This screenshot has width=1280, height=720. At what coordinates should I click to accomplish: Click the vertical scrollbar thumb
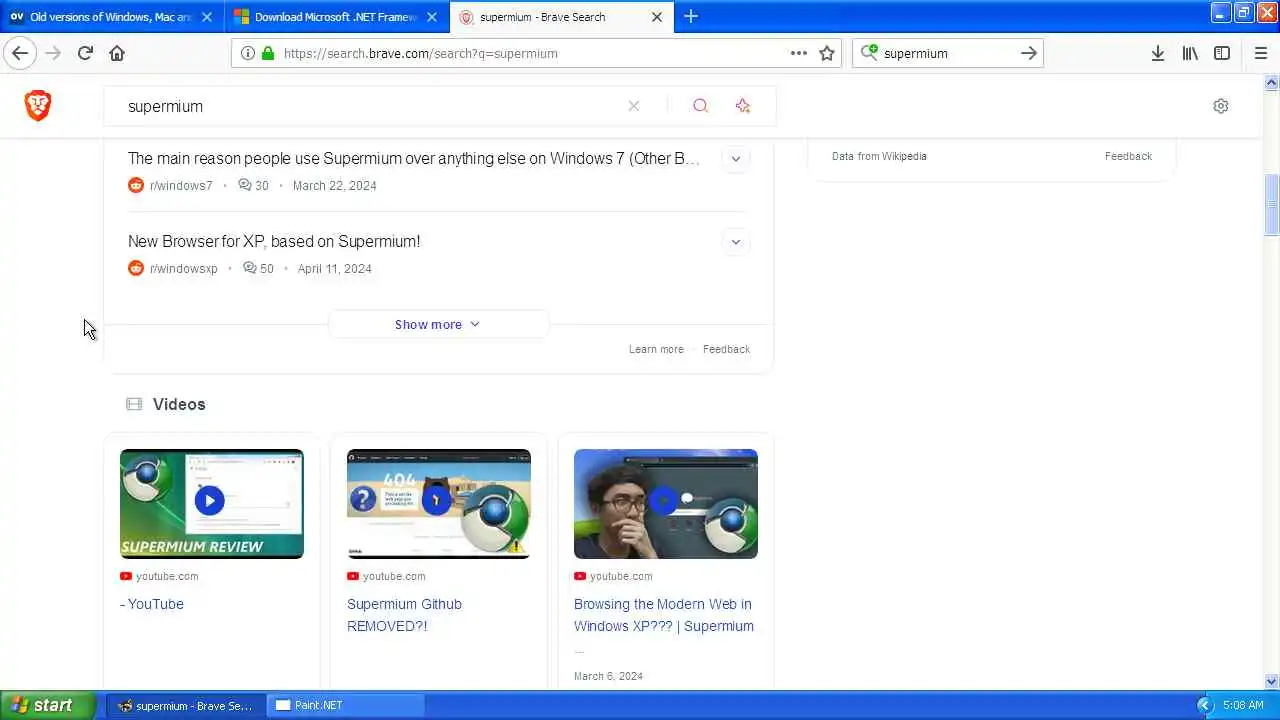tap(1271, 205)
